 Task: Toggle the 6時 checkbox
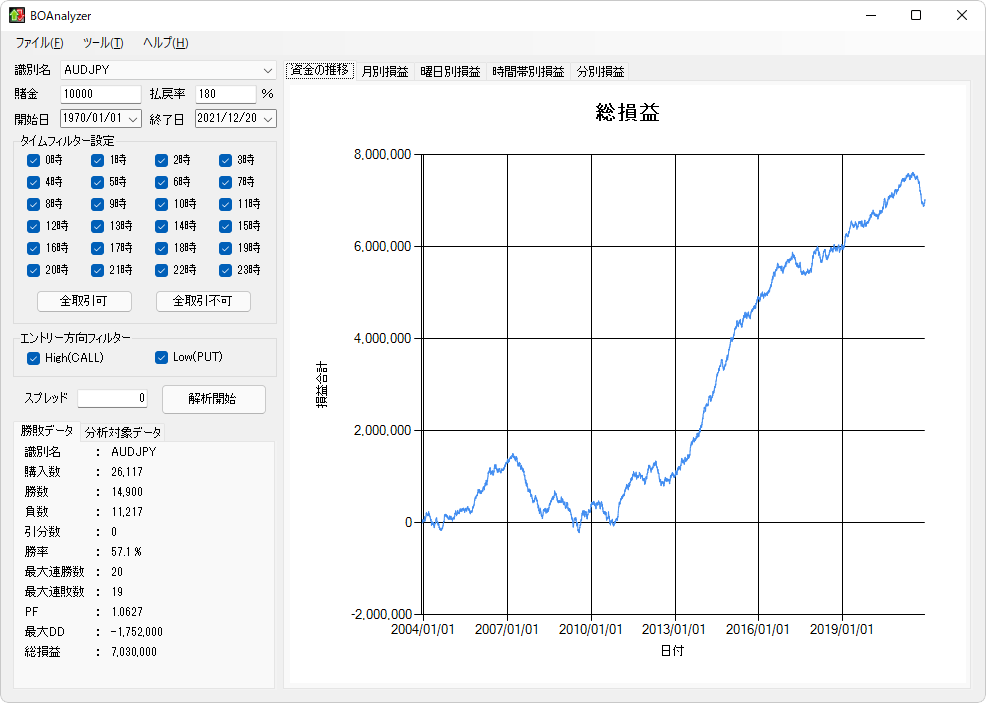(162, 182)
